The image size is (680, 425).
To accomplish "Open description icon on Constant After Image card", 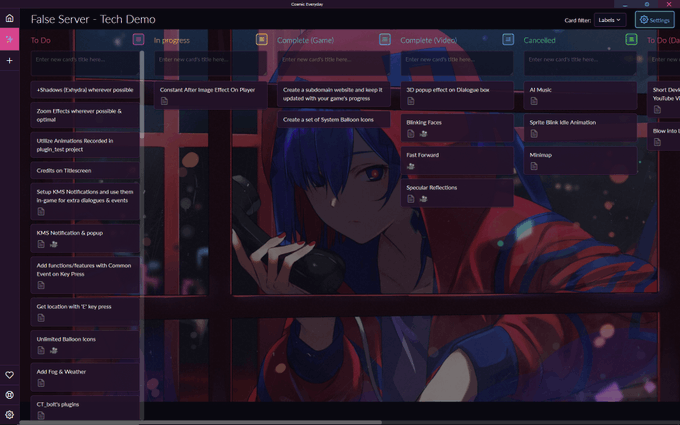I will pos(164,101).
